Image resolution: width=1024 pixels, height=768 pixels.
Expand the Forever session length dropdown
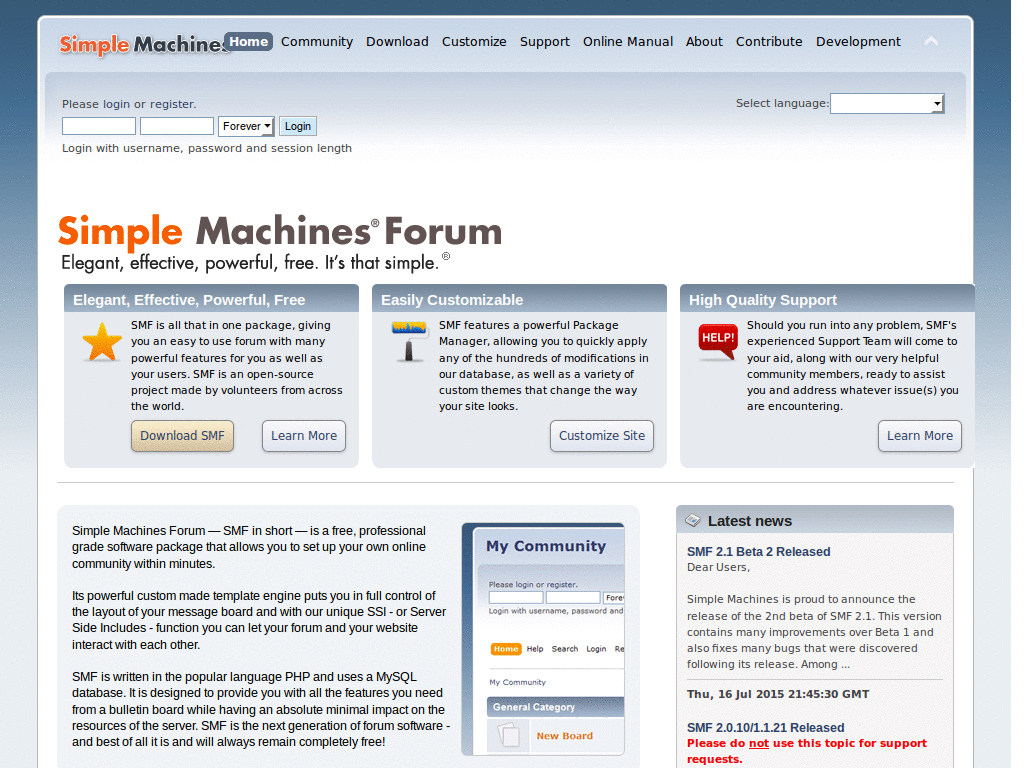tap(246, 126)
